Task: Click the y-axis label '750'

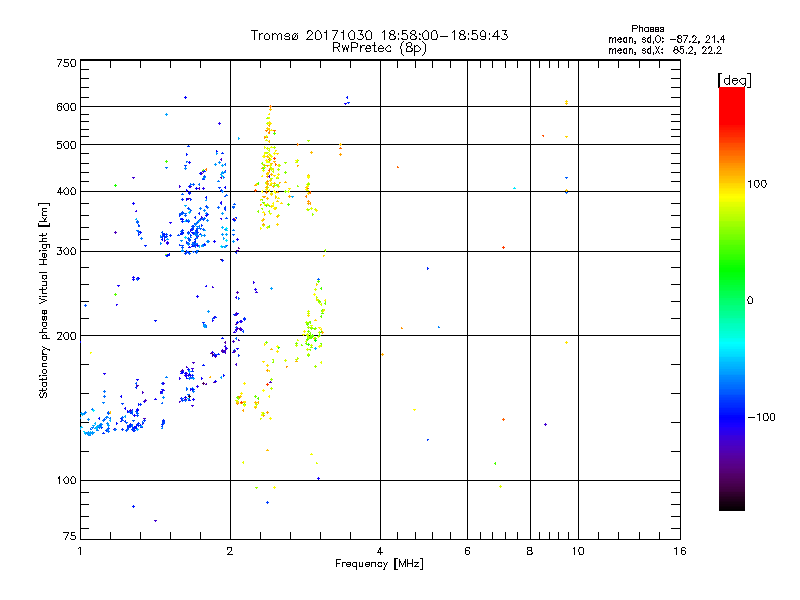Action: pos(66,63)
